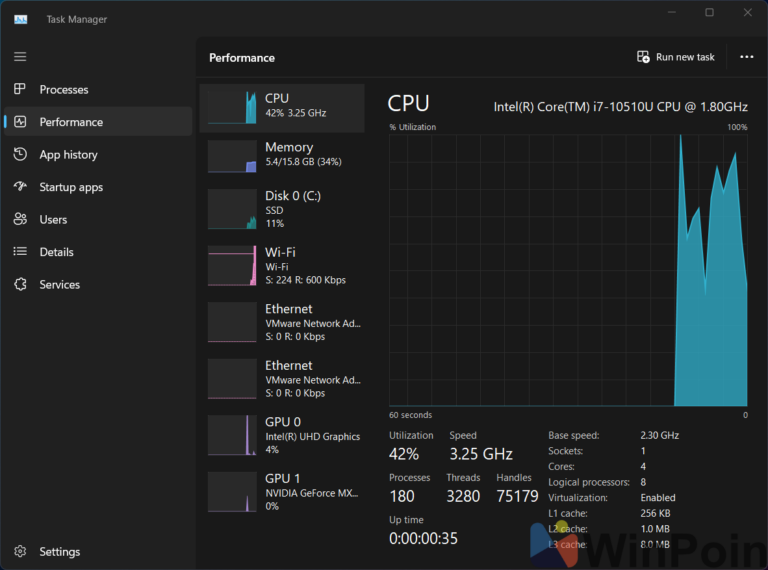The height and width of the screenshot is (570, 768).
Task: Open the Disk 0 (C:) graph thumbnail
Action: click(x=232, y=210)
